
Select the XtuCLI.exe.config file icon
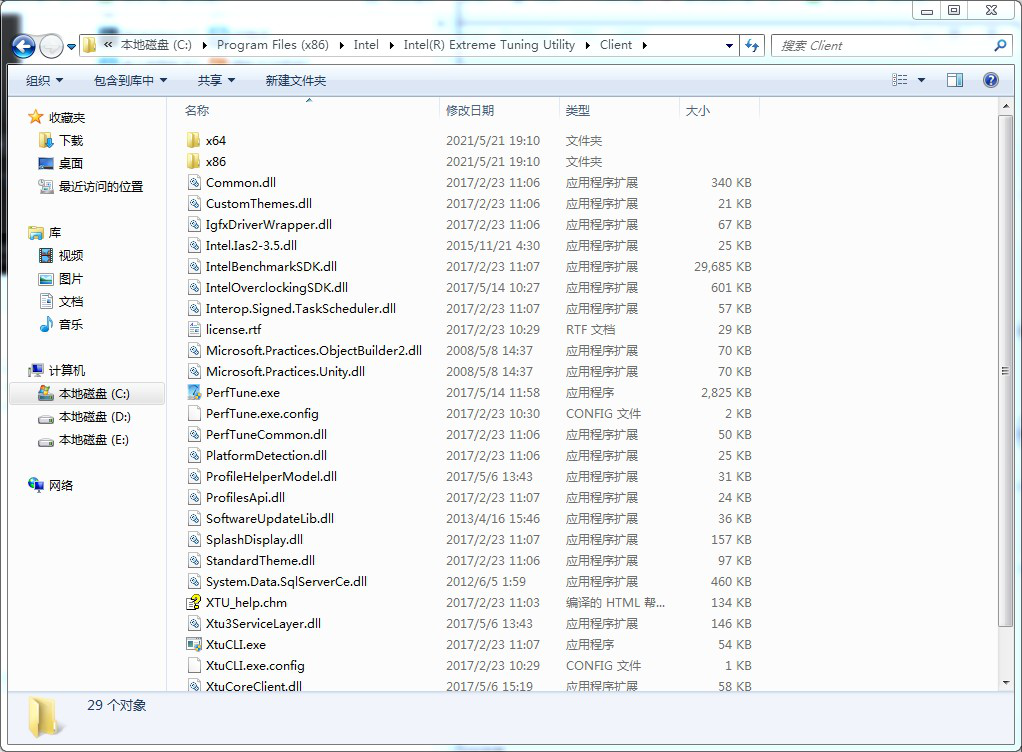[x=194, y=665]
